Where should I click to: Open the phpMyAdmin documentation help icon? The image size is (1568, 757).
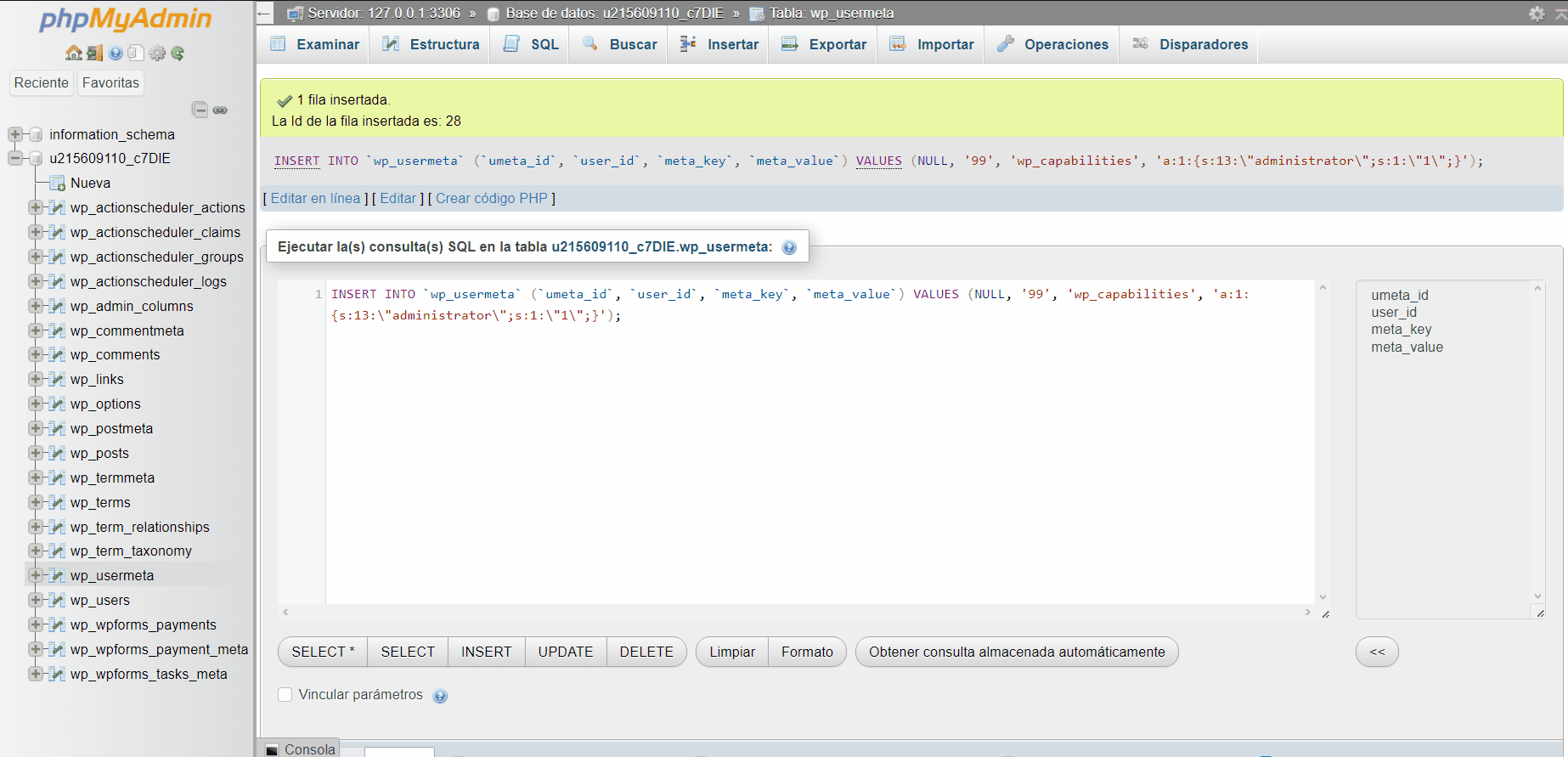pyautogui.click(x=116, y=54)
